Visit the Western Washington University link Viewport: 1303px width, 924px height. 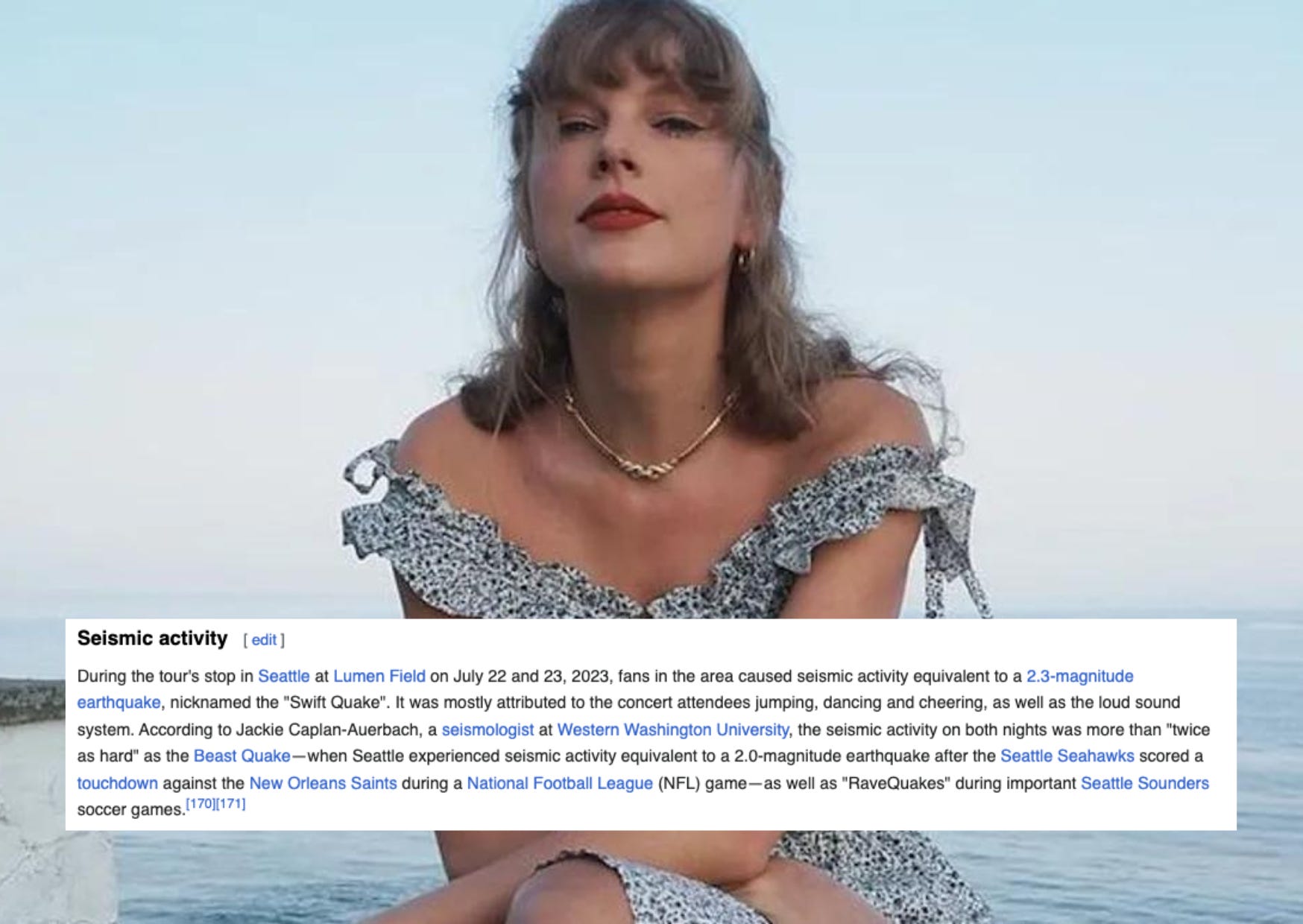click(672, 730)
